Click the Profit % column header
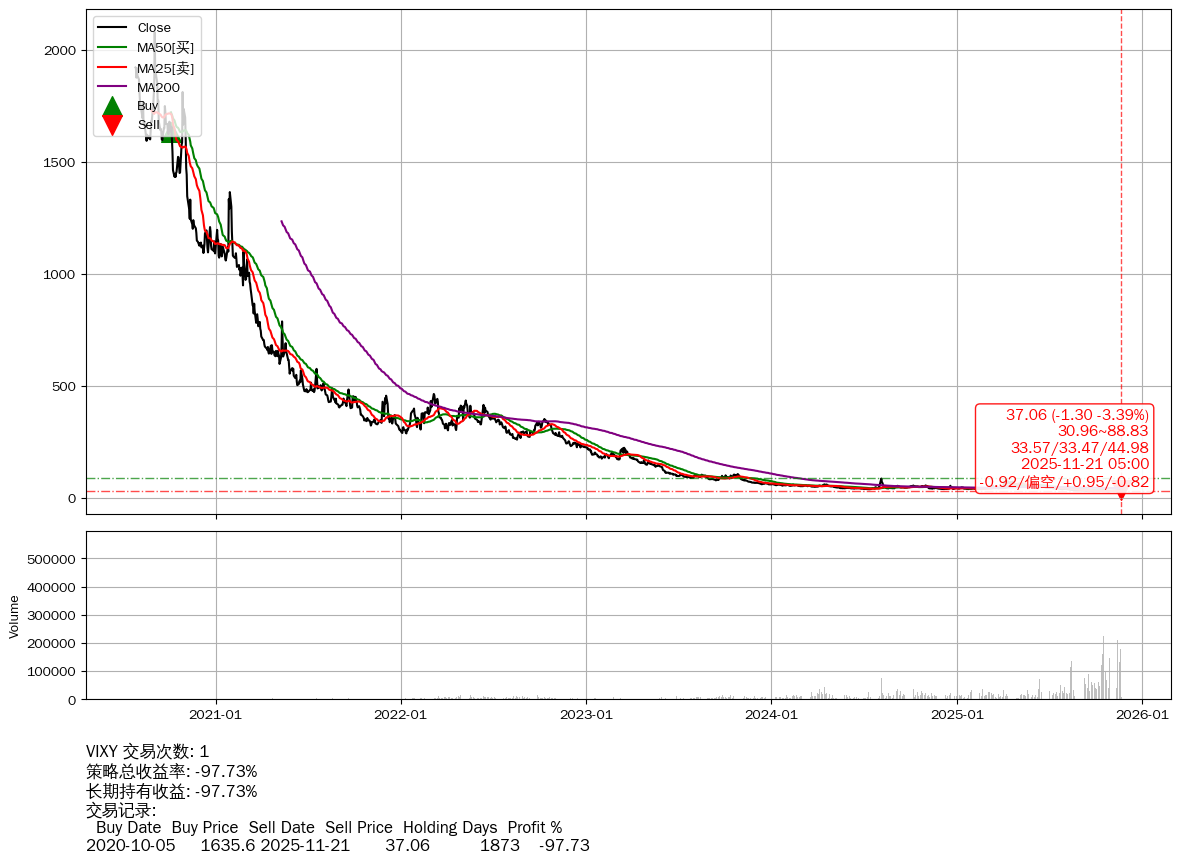1180x863 pixels. tap(535, 827)
